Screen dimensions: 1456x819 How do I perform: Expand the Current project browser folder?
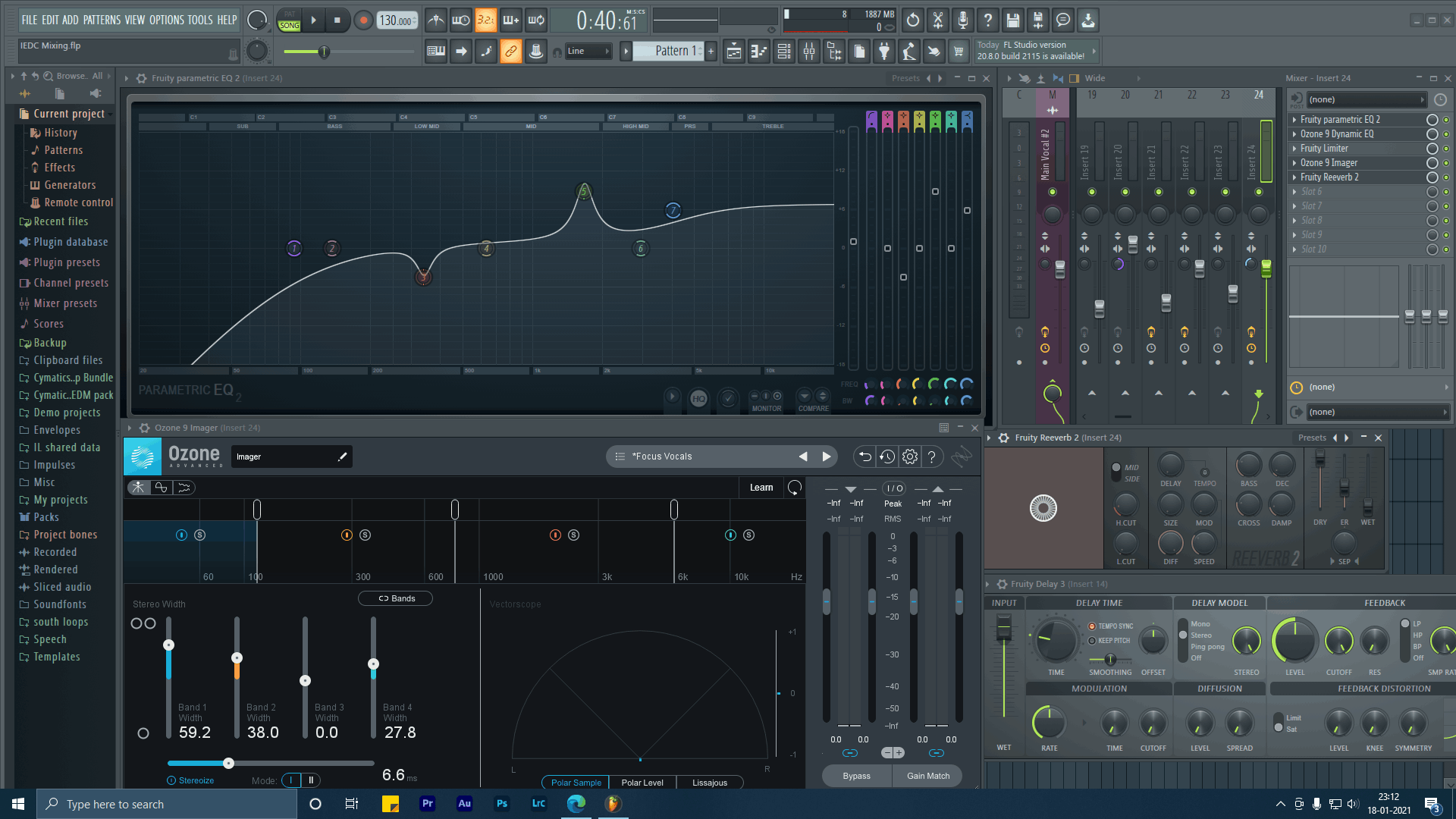pos(69,114)
